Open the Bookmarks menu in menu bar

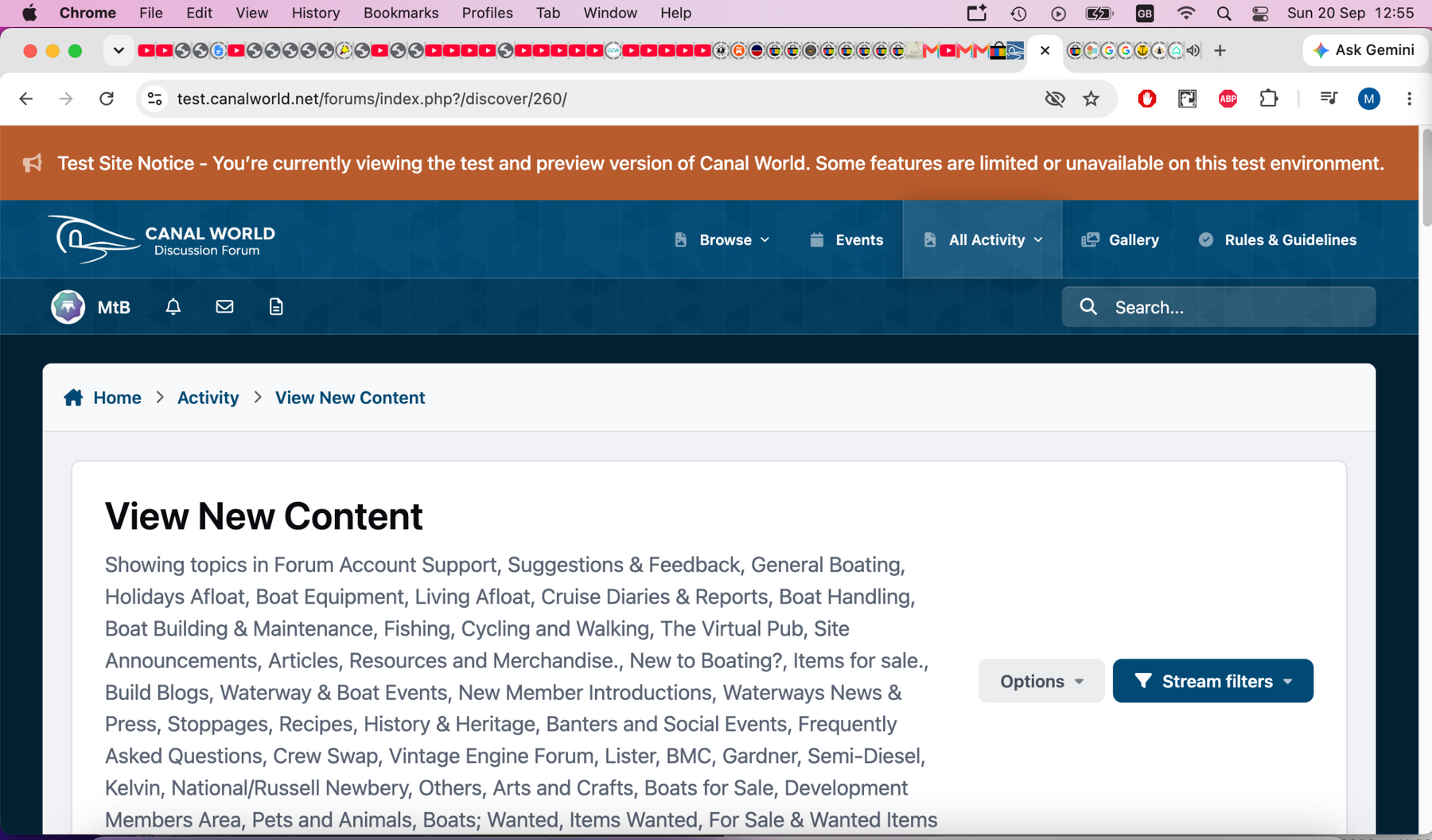click(x=401, y=13)
